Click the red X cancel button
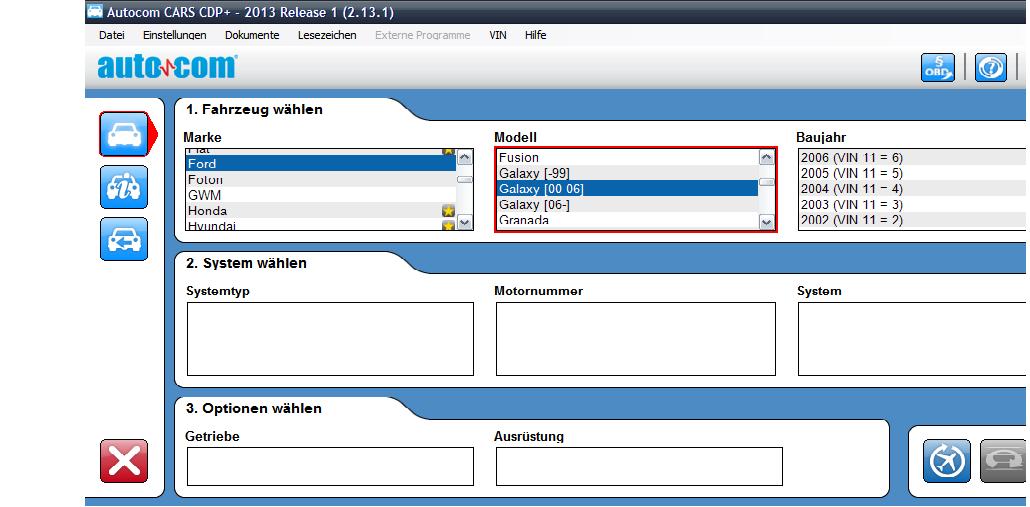Viewport: 1030px width, 507px height. (x=124, y=461)
